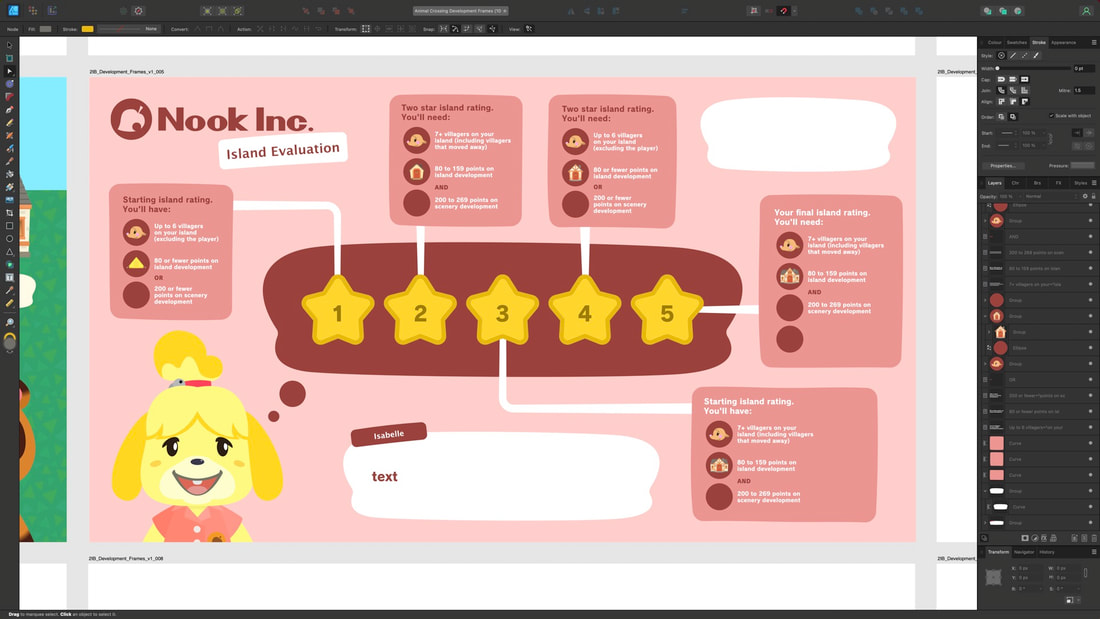Toggle visibility of 200 to 269 points layer

(x=1090, y=253)
